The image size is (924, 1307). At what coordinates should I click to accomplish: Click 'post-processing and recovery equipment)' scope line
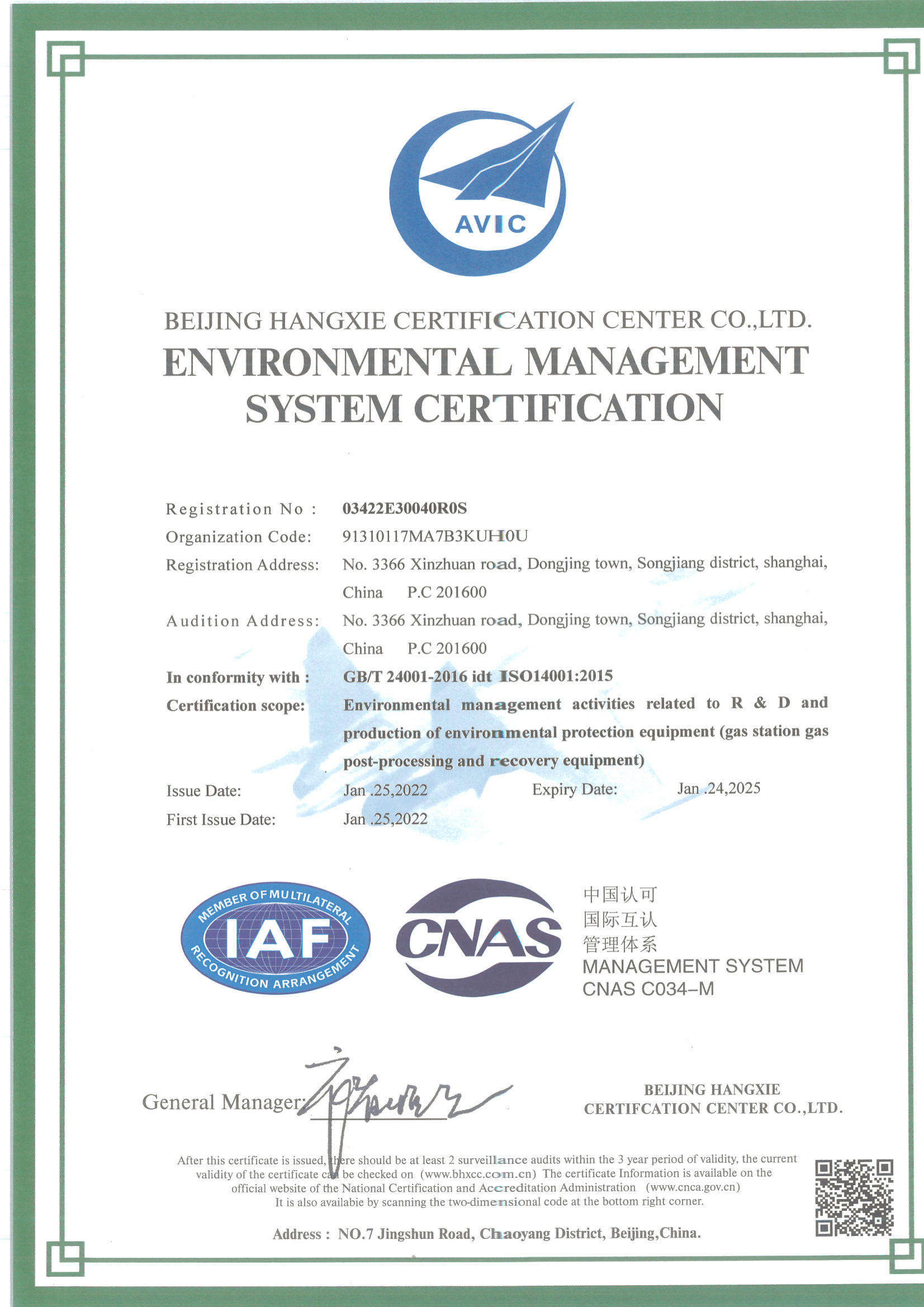point(494,761)
